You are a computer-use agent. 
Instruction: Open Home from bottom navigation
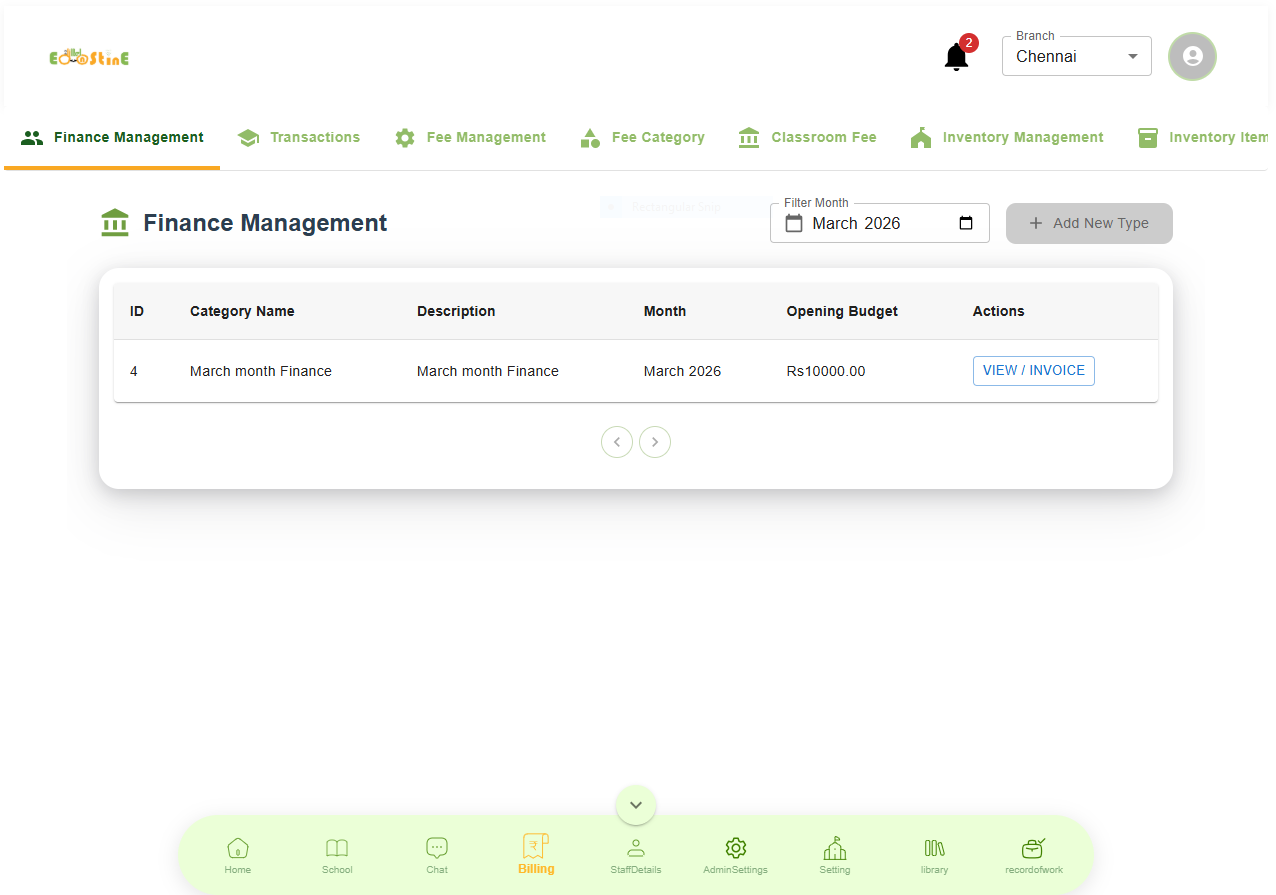point(238,855)
